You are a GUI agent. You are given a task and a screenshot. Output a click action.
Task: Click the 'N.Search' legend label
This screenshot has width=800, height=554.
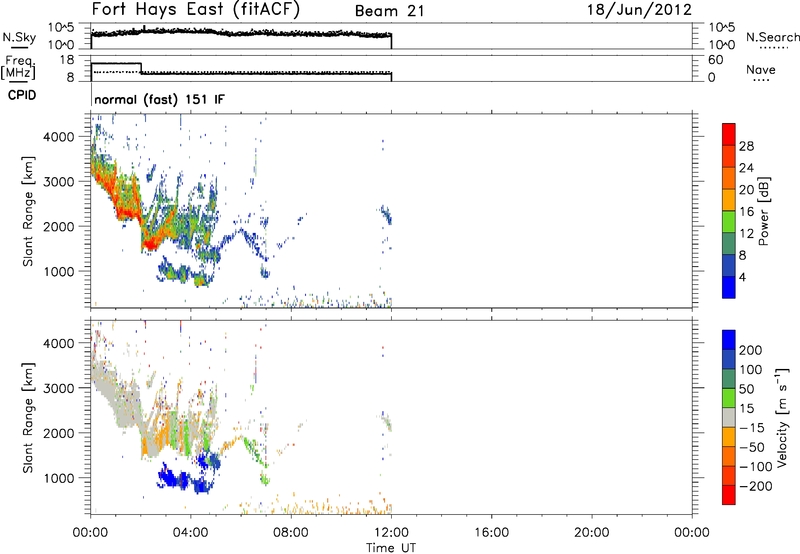[772, 37]
